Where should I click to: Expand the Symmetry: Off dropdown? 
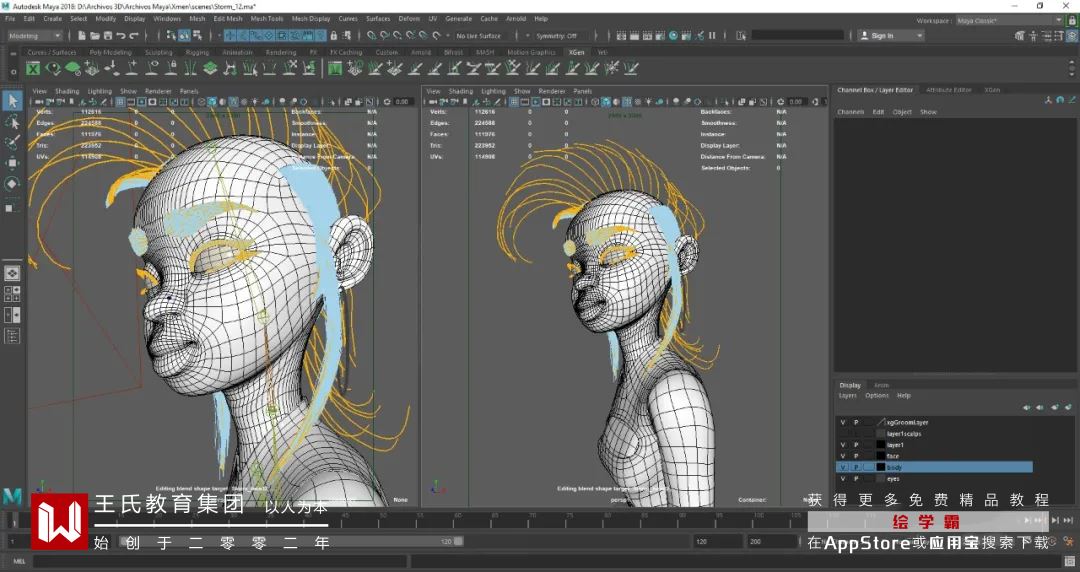tap(558, 36)
